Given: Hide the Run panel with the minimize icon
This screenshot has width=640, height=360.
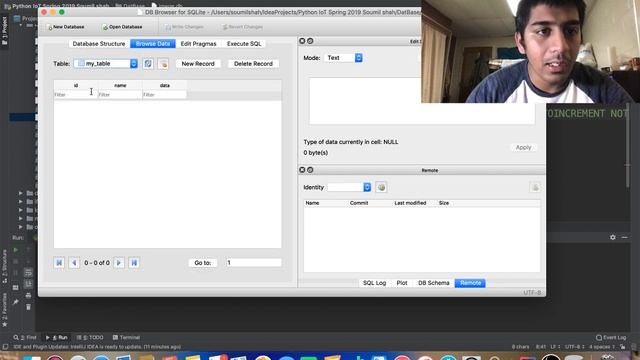Looking at the screenshot, I should point(624,237).
